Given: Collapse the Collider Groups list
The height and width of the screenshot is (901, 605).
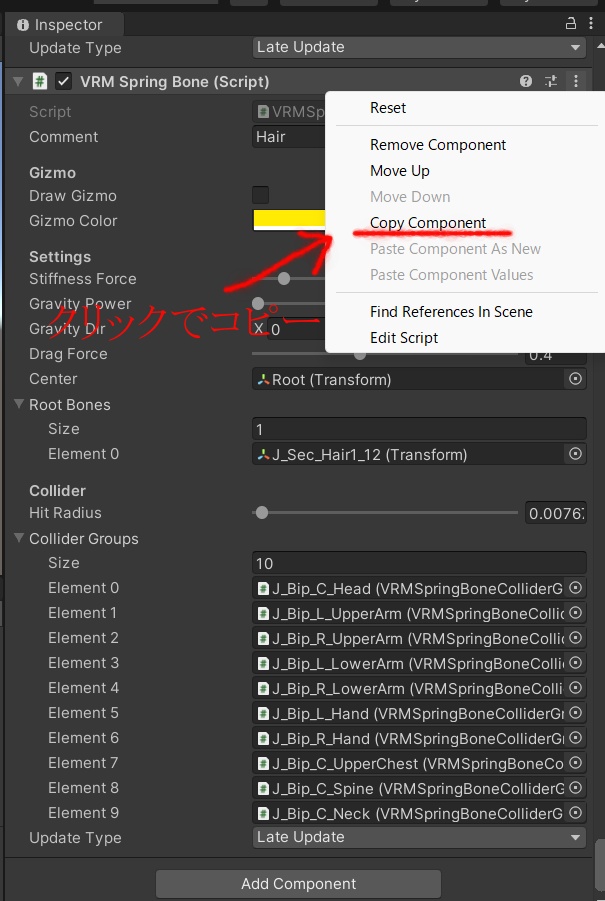Looking at the screenshot, I should click(x=20, y=539).
